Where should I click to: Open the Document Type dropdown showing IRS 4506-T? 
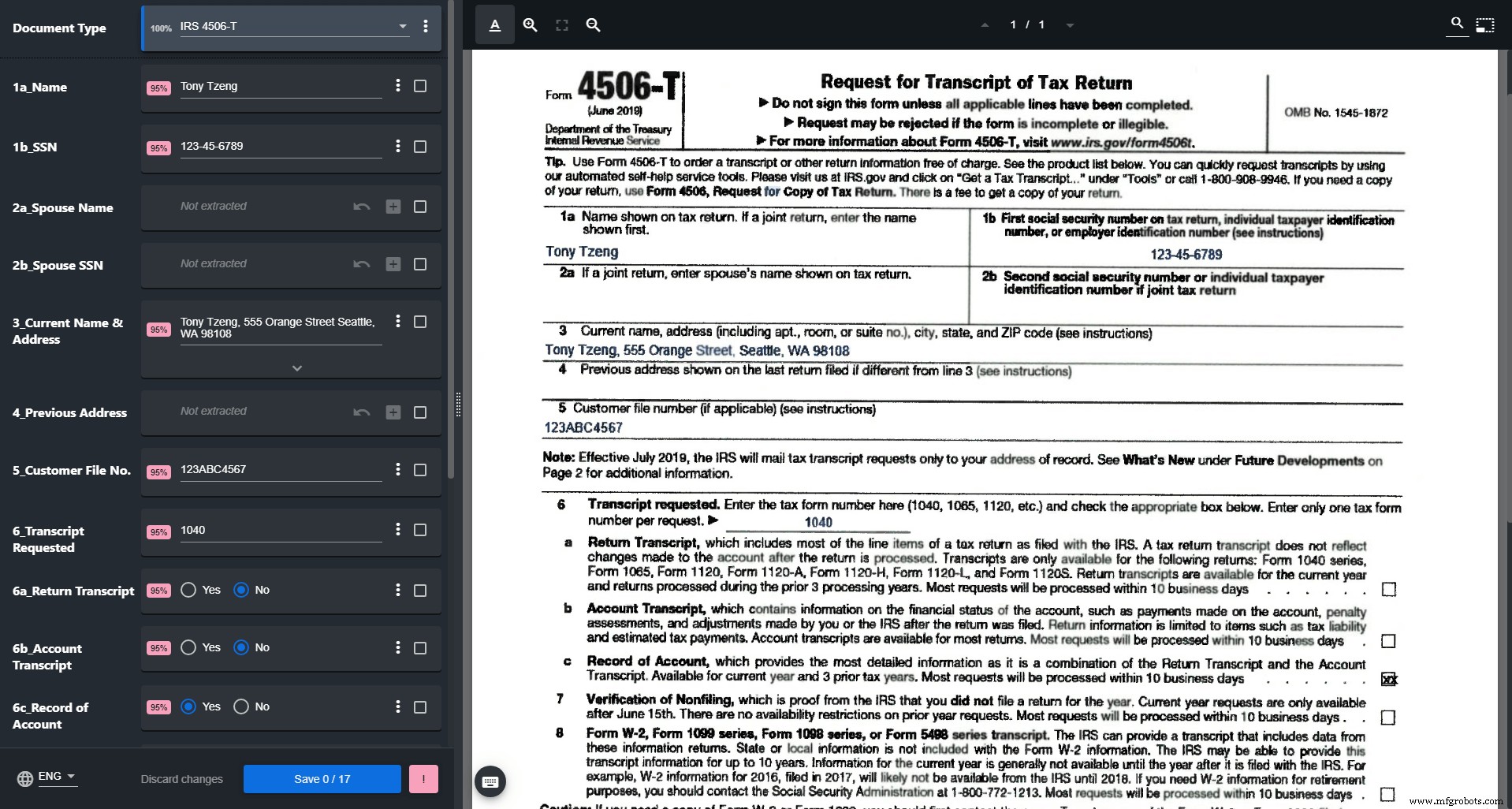click(x=404, y=26)
